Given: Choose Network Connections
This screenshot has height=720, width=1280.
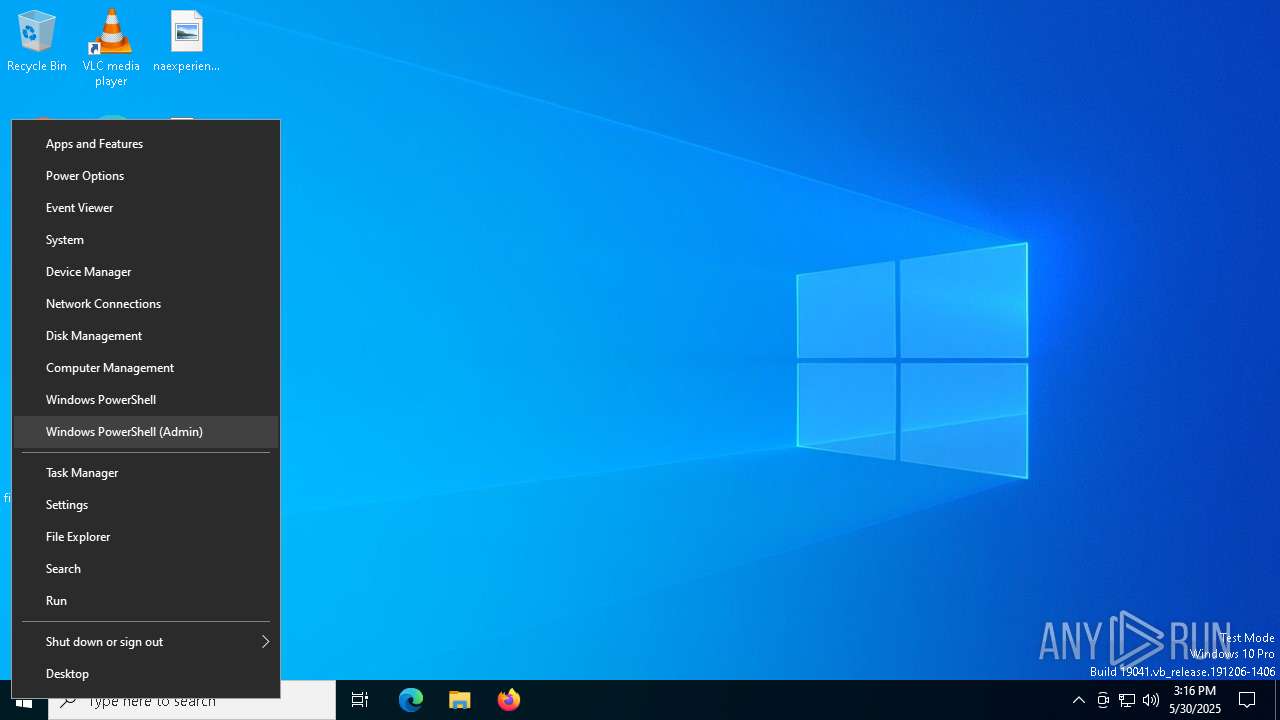Looking at the screenshot, I should tap(146, 304).
